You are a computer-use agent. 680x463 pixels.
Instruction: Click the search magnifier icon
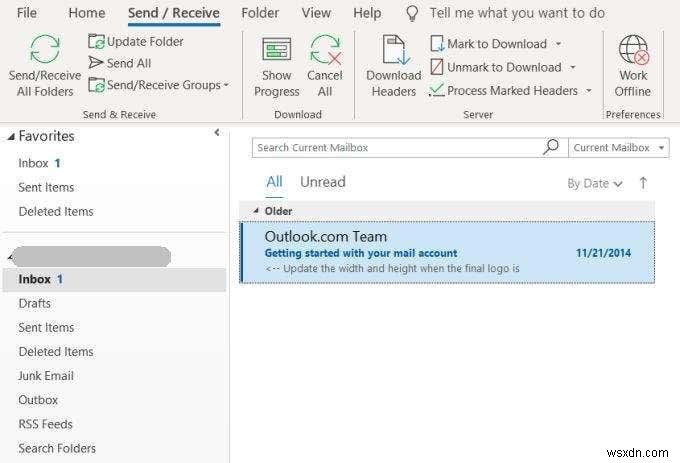[x=551, y=147]
